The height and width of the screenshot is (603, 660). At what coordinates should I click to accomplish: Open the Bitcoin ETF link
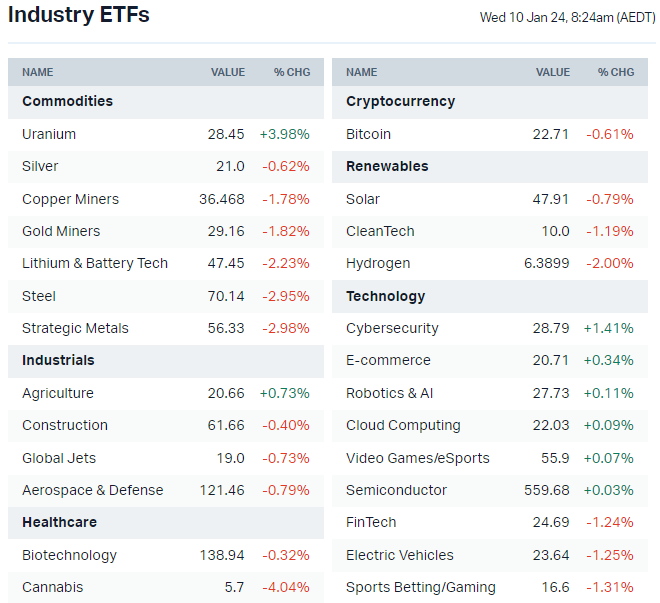(368, 134)
